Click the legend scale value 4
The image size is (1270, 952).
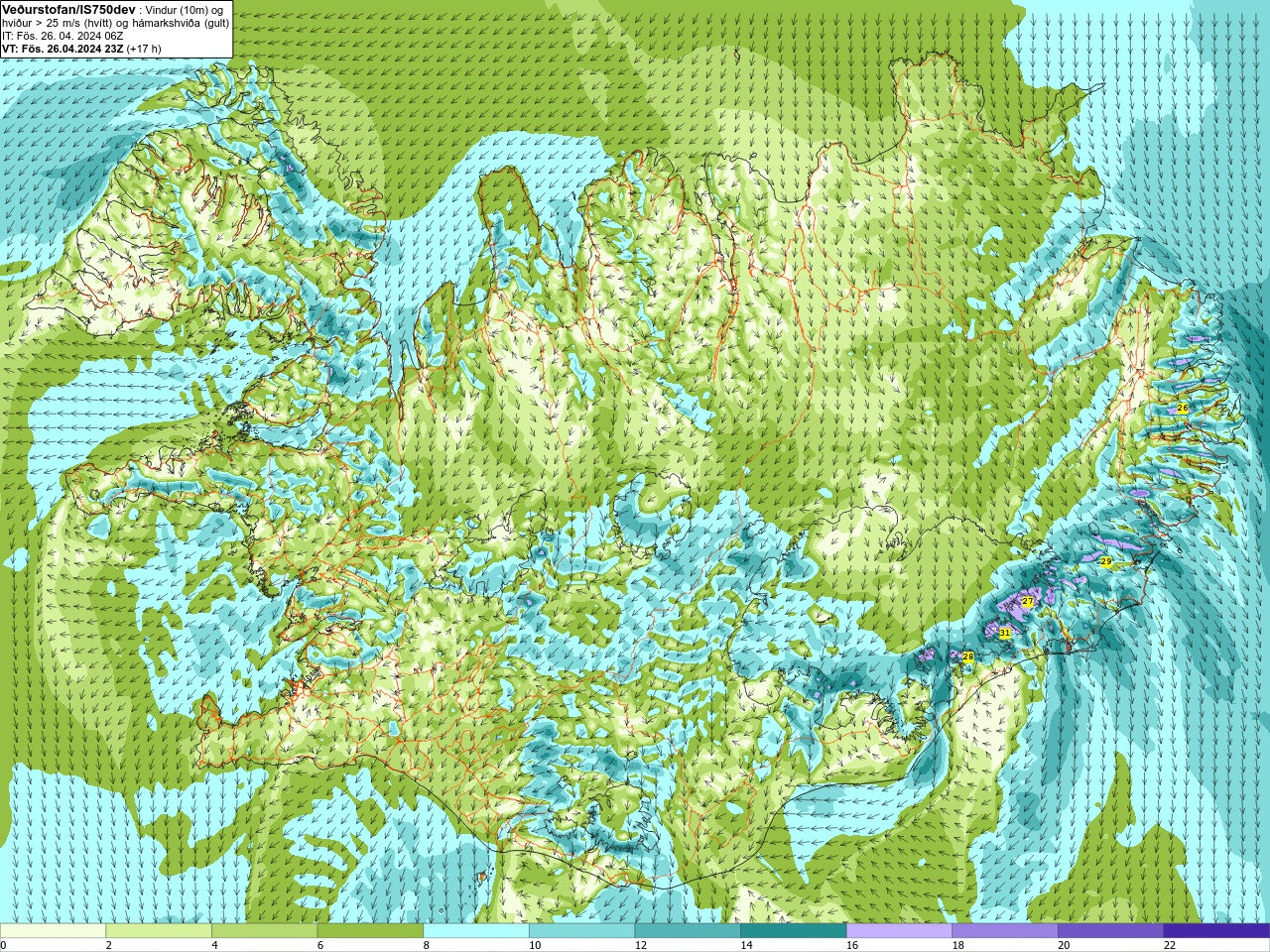tap(214, 946)
